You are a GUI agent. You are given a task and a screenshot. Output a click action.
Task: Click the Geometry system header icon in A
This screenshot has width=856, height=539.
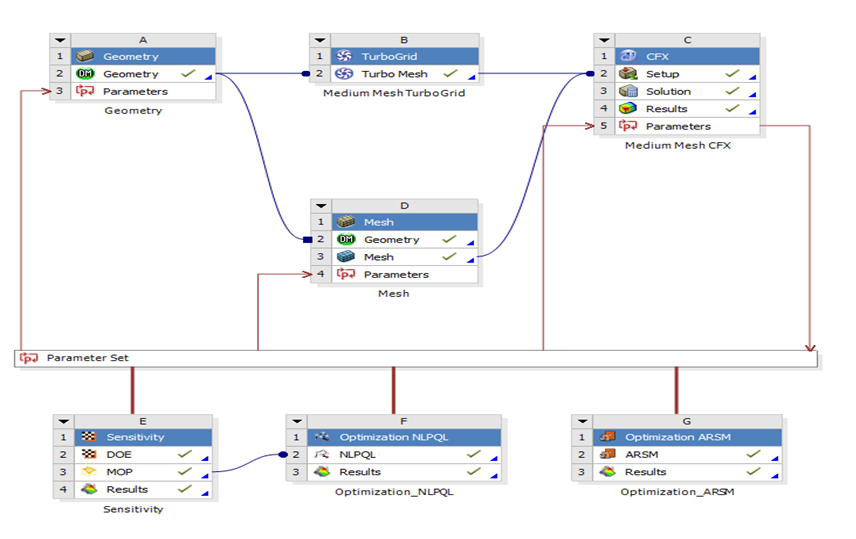(x=85, y=56)
